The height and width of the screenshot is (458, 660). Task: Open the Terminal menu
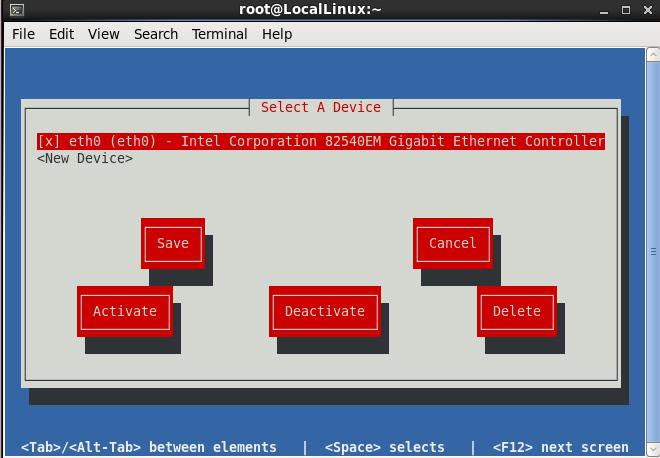pos(219,34)
